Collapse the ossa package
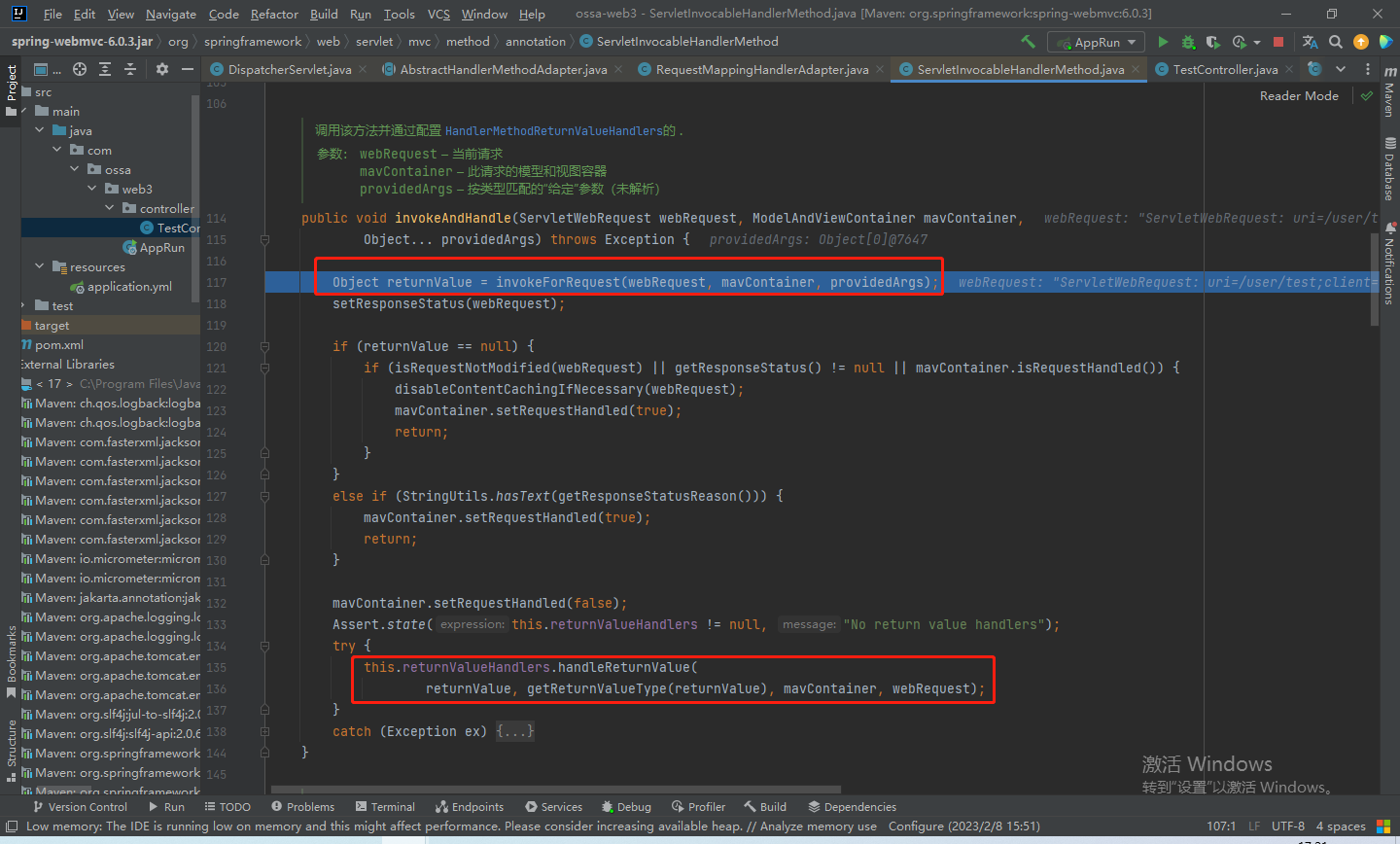The image size is (1400, 844). click(75, 169)
